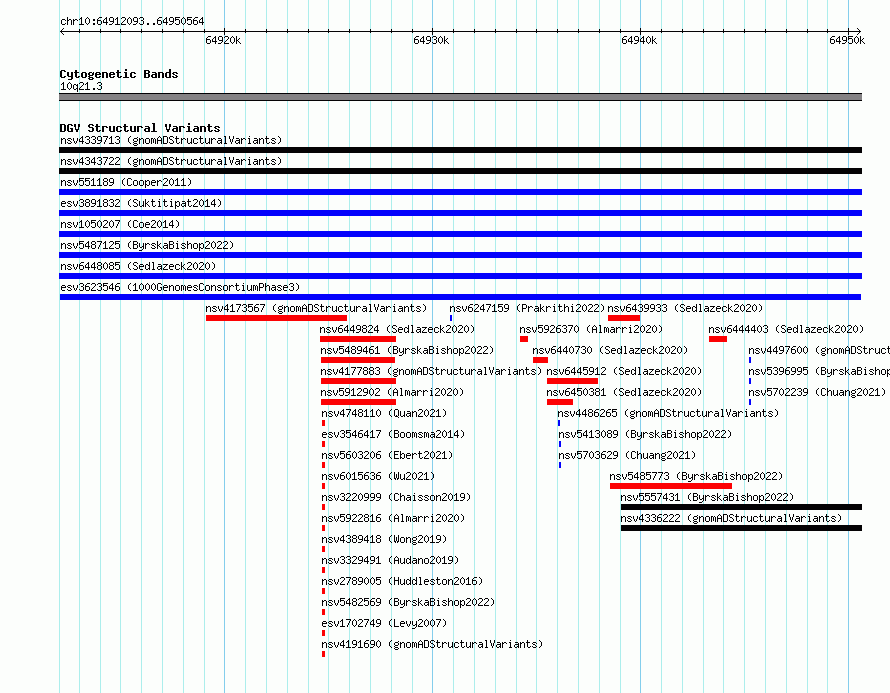Select nsv5485773 (ByrskaBishop2022) label
Viewport: 890px width, 693px height.
click(x=696, y=476)
